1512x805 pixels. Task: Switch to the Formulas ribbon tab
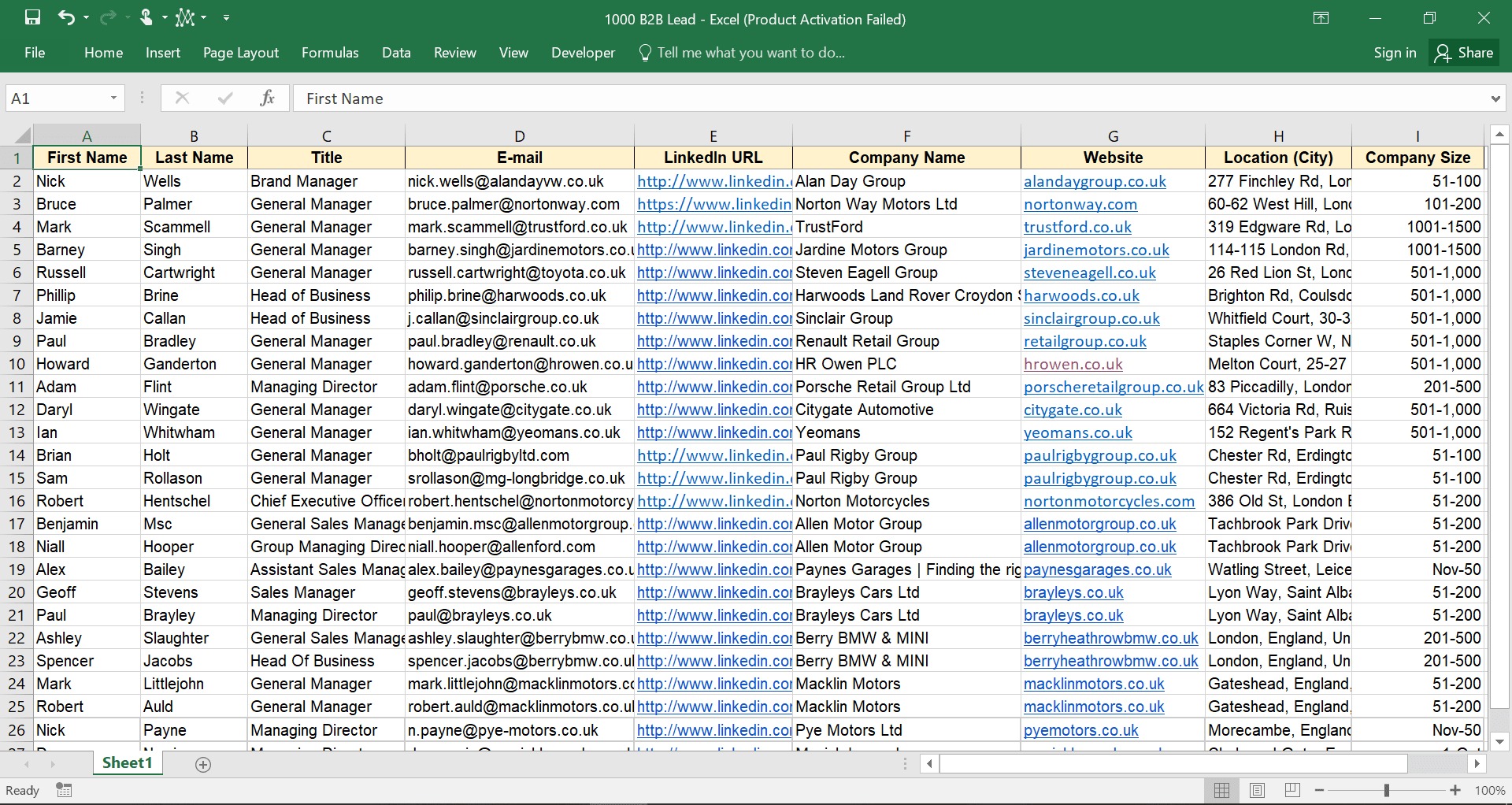330,53
